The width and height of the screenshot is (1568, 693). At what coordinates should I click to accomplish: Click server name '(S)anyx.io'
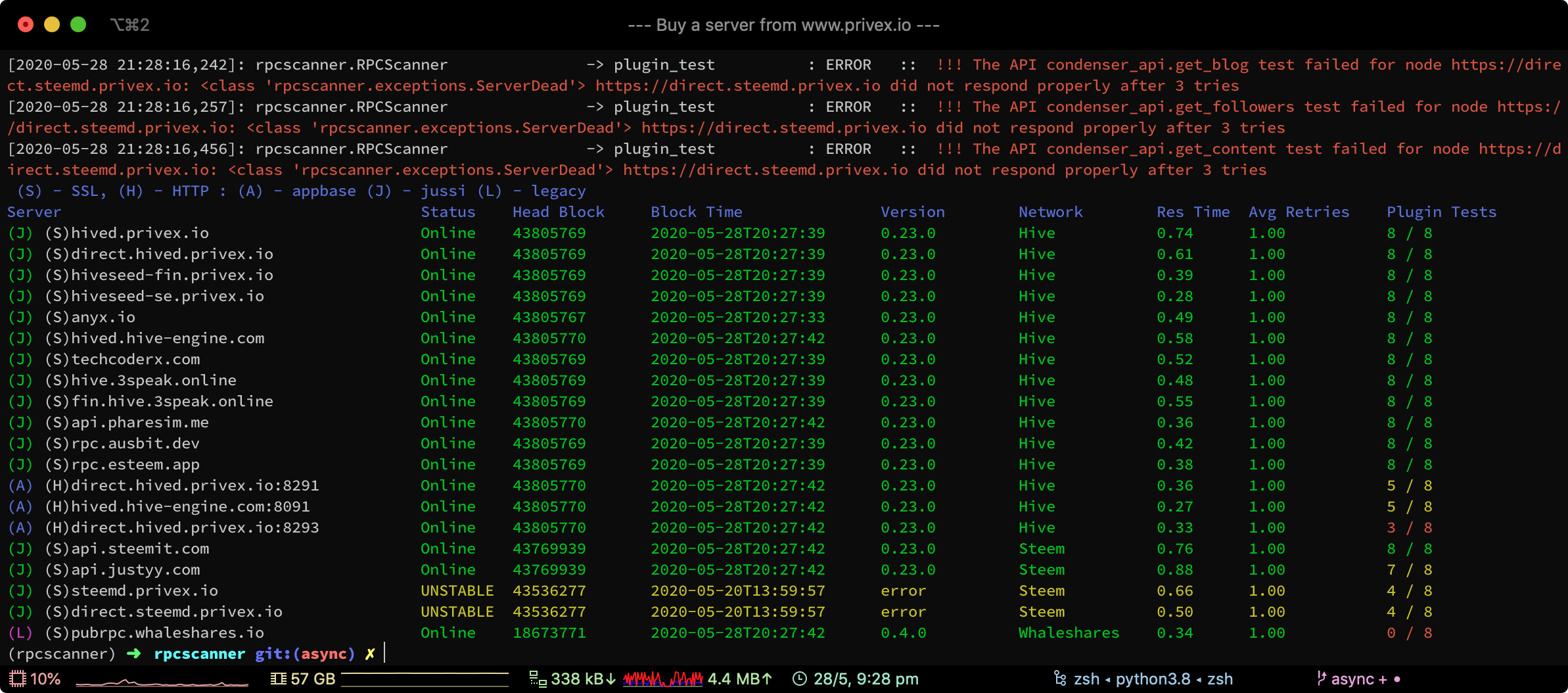pos(90,317)
